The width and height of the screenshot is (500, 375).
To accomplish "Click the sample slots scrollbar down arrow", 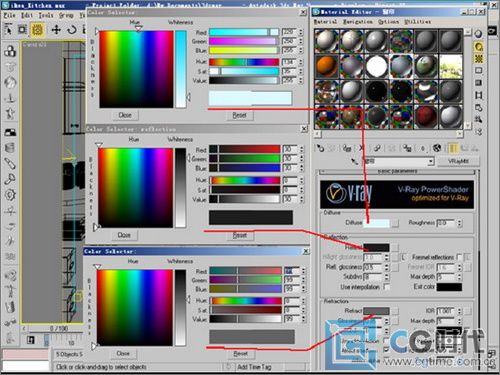I will pos(468,126).
